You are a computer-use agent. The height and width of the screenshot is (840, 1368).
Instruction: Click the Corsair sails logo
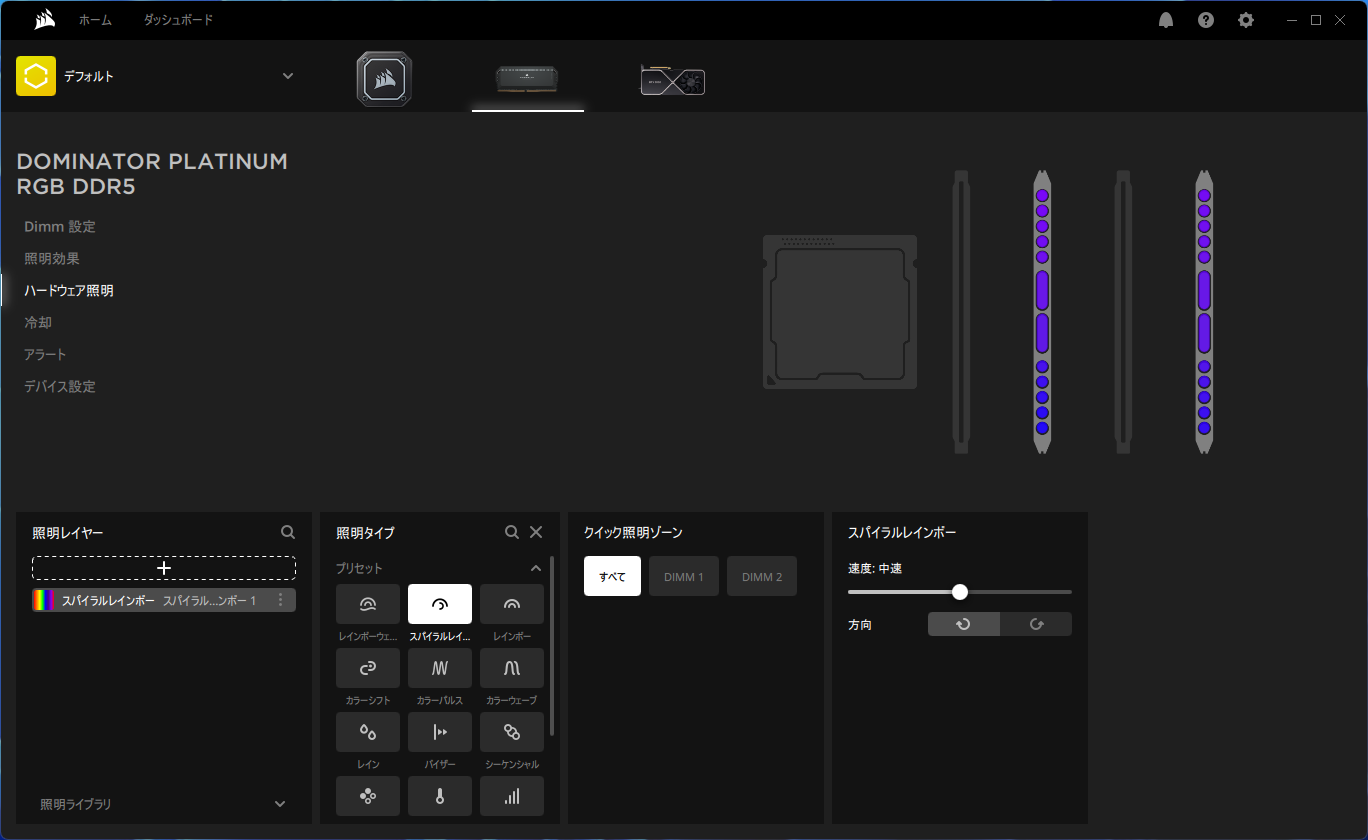[x=43, y=19]
